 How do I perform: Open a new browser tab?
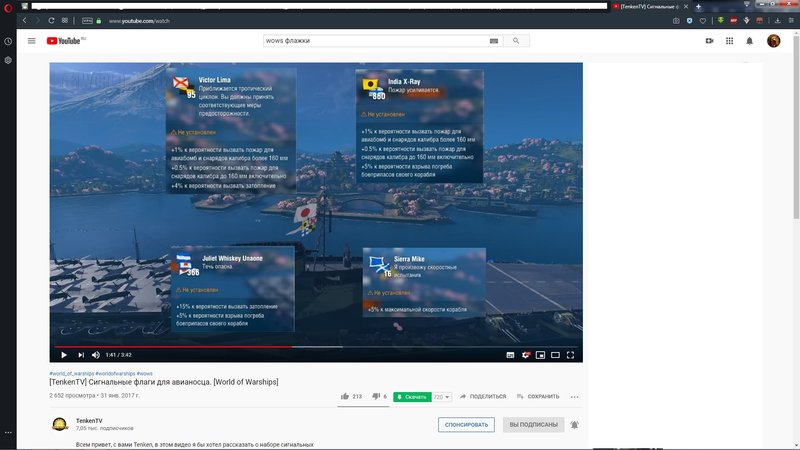coord(698,7)
